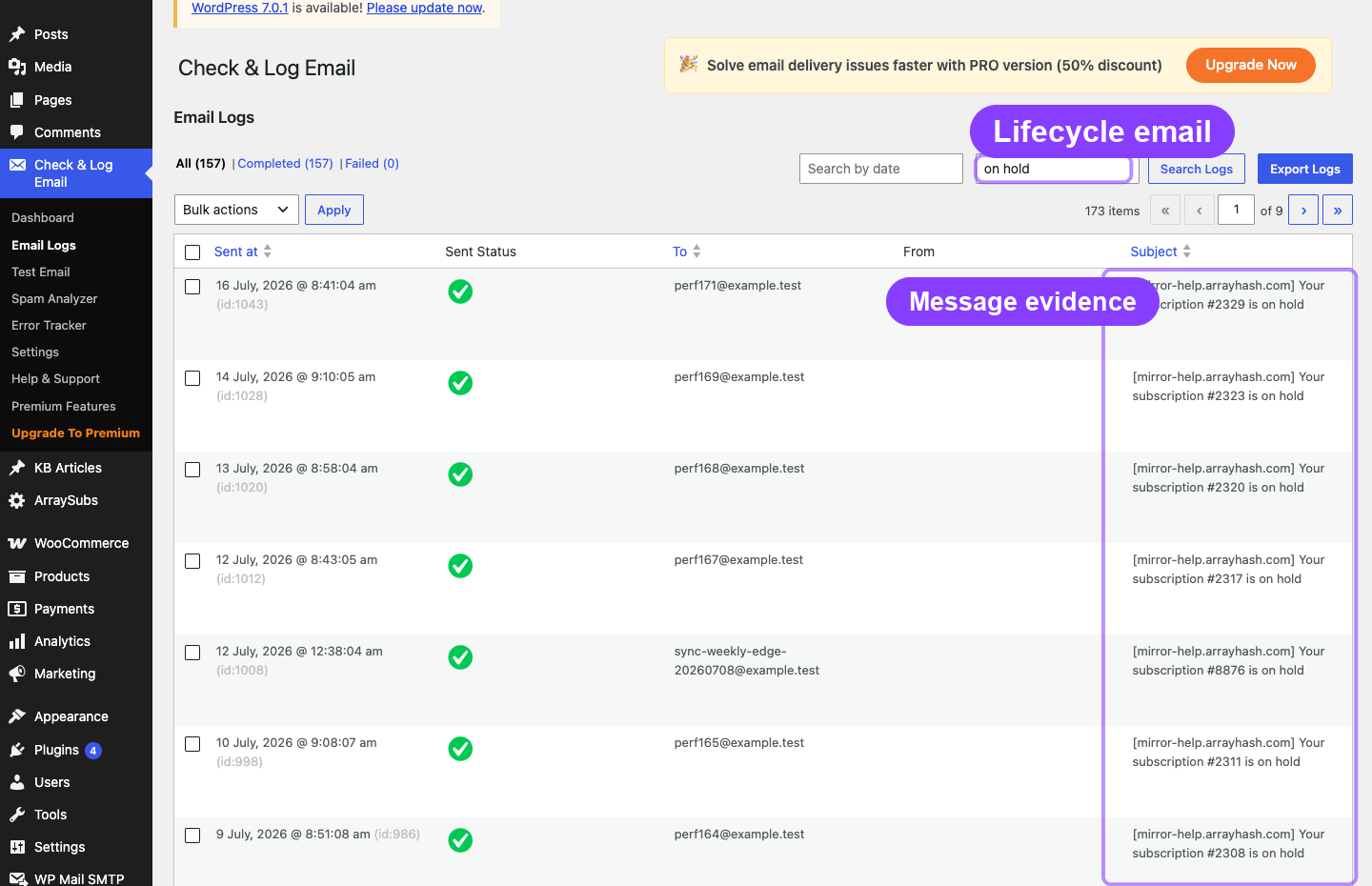Click the Apply bulk action button
Screen dimensions: 1372x886
334,210
